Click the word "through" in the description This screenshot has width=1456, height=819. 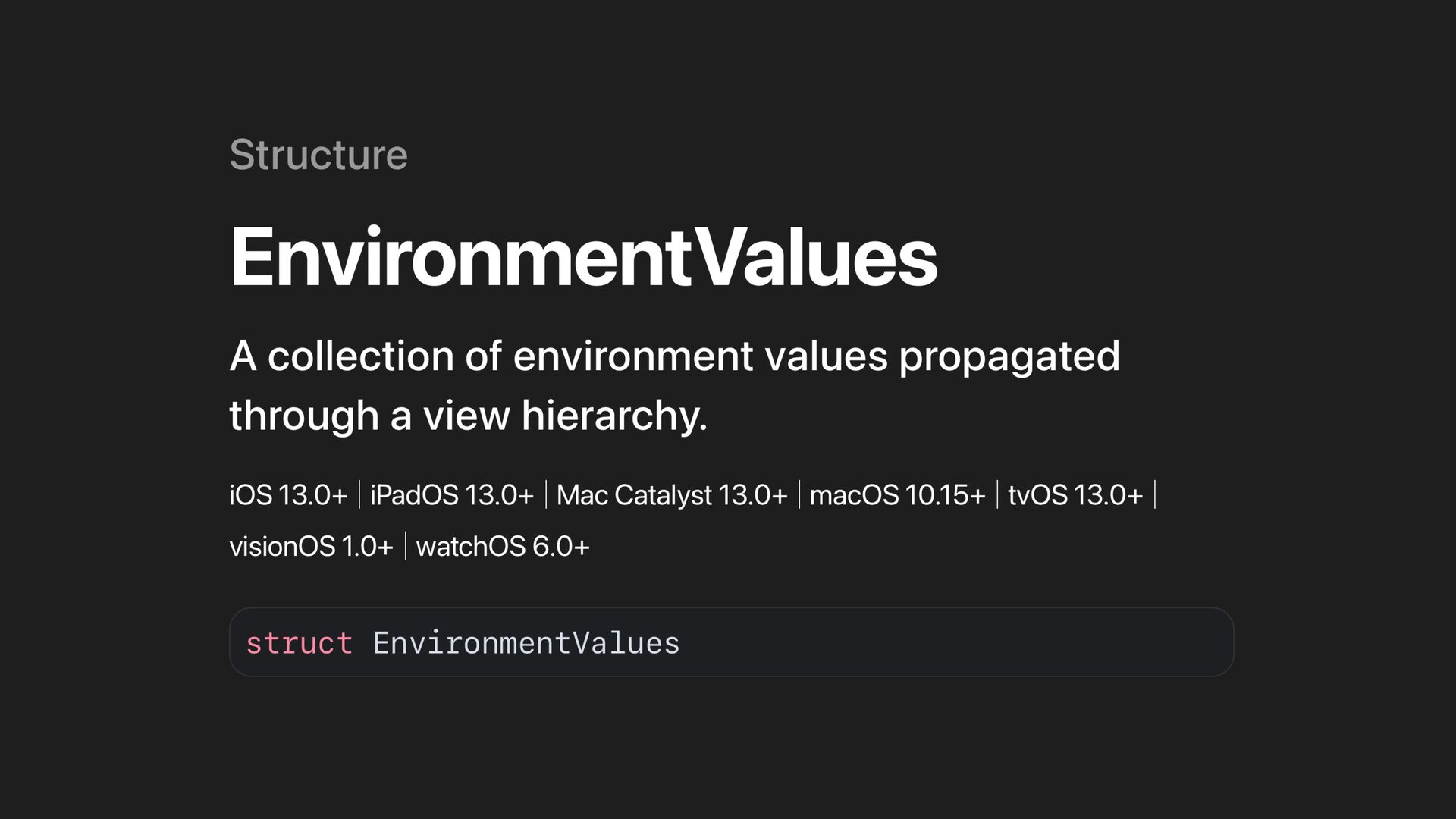coord(303,416)
